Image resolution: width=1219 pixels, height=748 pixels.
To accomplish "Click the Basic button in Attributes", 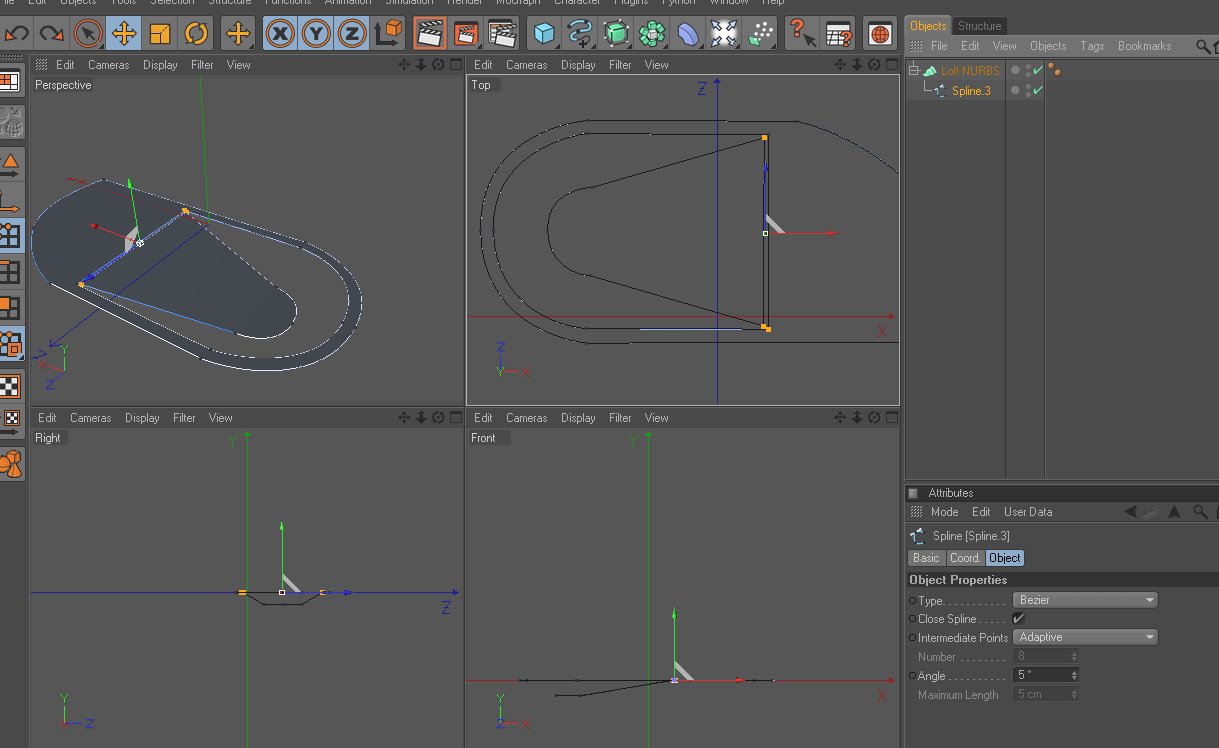I will 926,558.
